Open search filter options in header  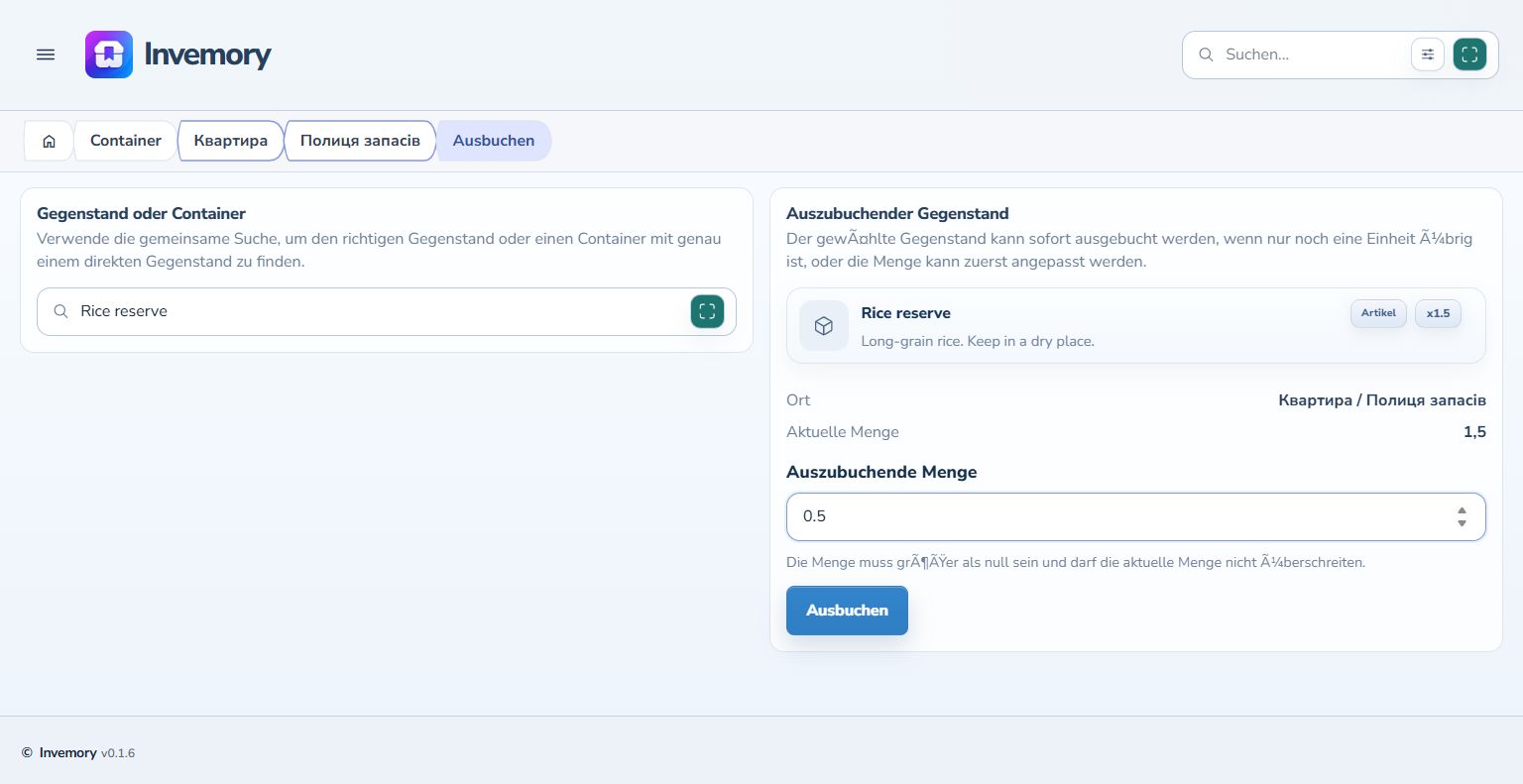(1428, 55)
